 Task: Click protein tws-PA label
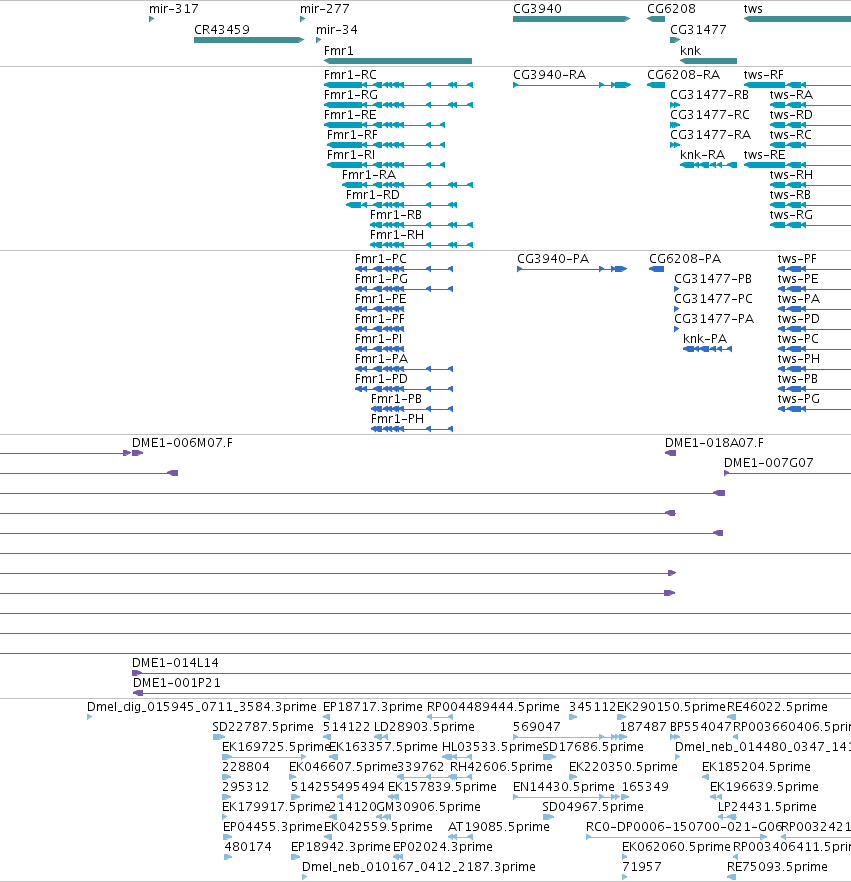[799, 299]
